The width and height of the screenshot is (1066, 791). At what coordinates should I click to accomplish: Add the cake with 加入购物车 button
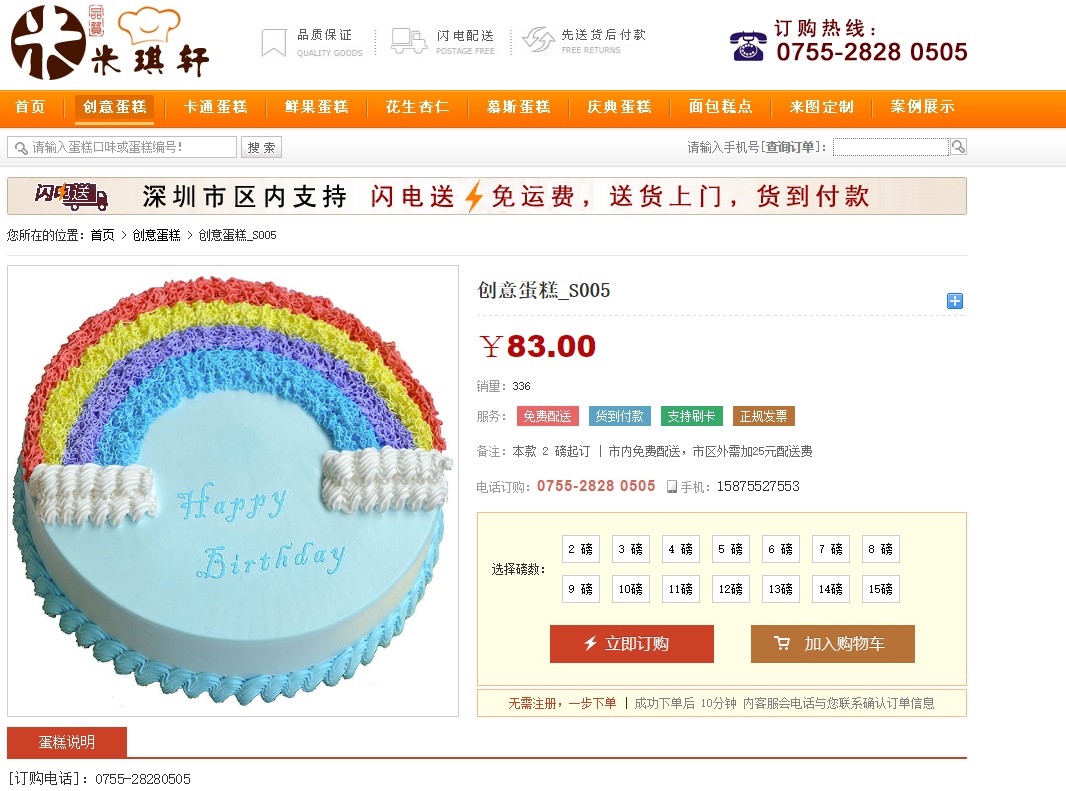pos(833,643)
